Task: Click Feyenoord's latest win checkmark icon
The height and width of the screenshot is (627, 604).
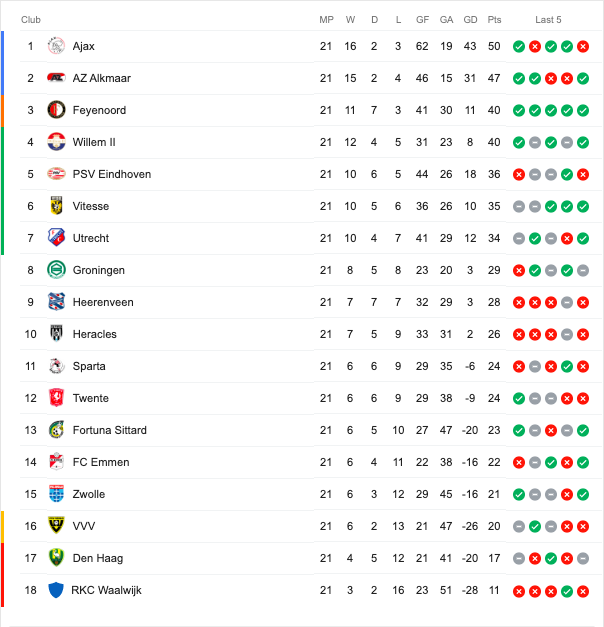Action: coord(583,110)
